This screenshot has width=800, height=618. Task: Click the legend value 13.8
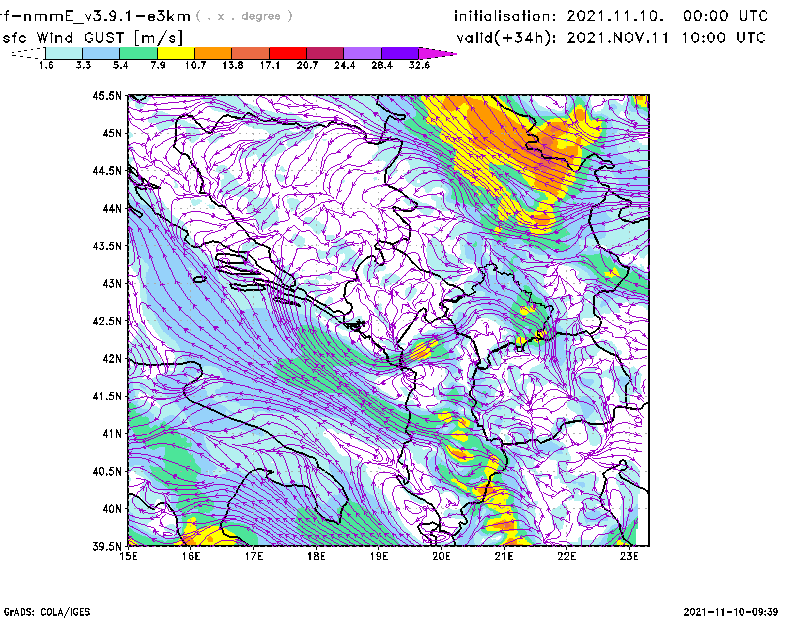tap(233, 65)
